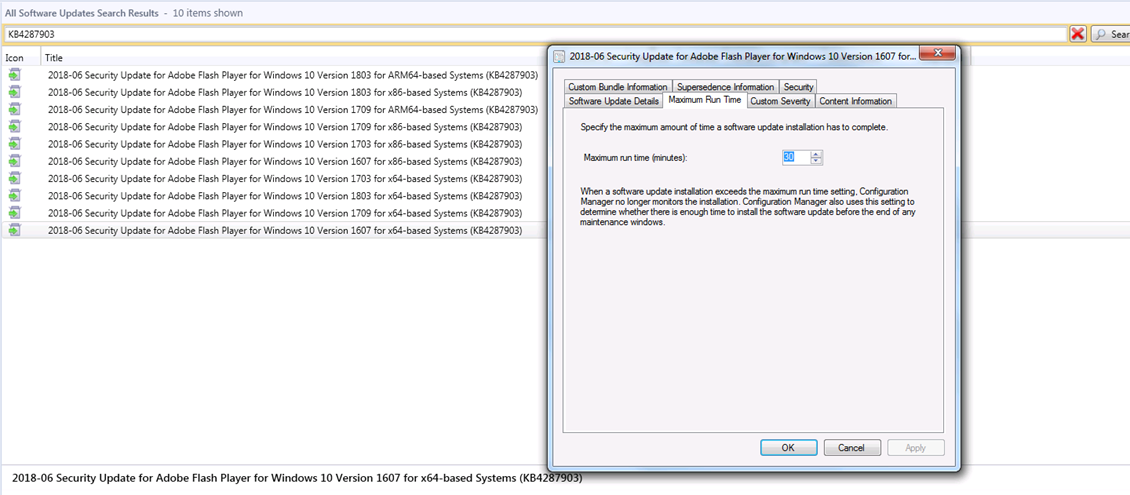1130x495 pixels.
Task: Select Version 1703 x86-based Systems update title
Action: point(285,143)
